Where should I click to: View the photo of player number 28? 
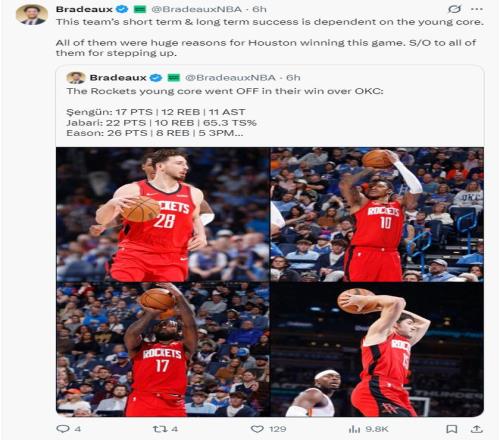pyautogui.click(x=163, y=214)
